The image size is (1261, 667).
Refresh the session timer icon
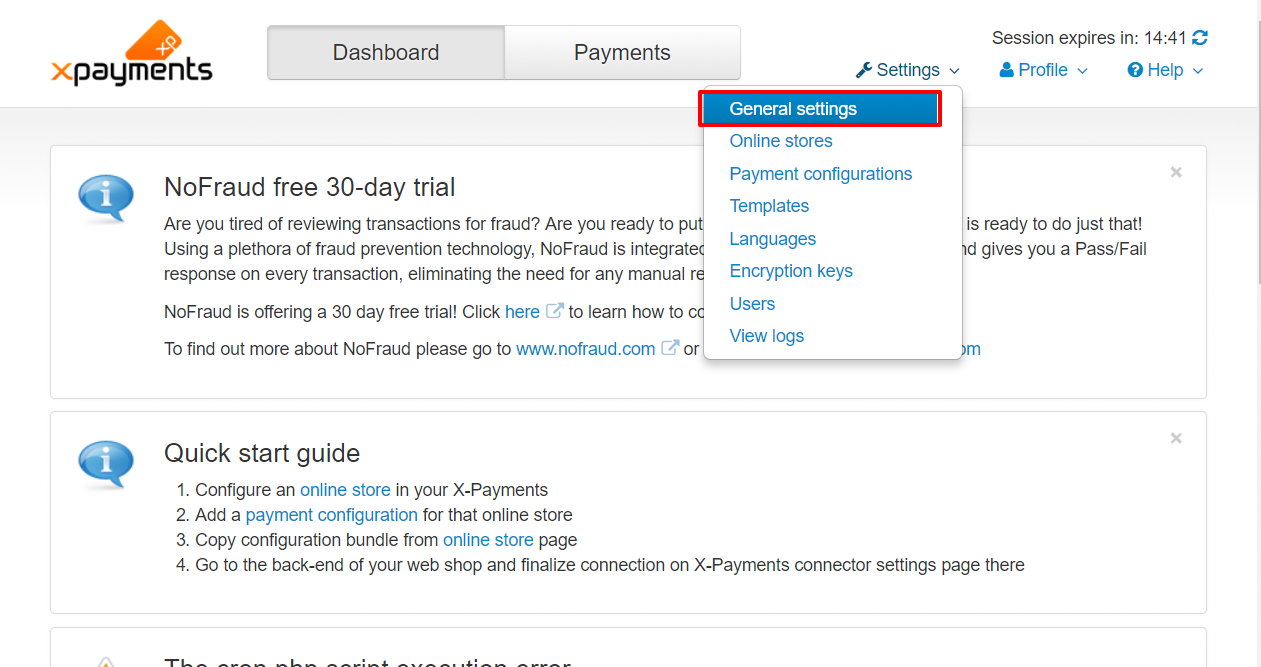(x=1200, y=38)
